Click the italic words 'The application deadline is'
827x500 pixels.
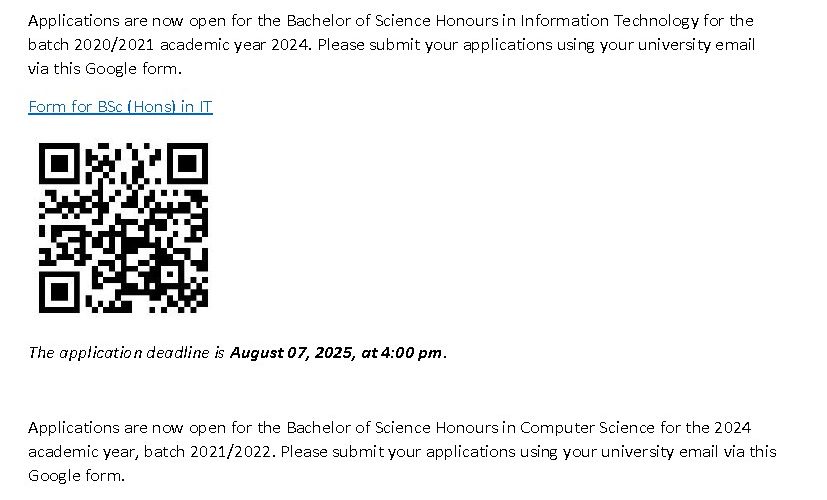click(127, 352)
